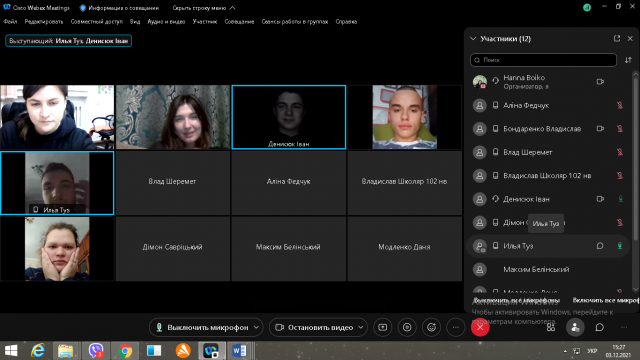Start recording with the record icon

407,327
